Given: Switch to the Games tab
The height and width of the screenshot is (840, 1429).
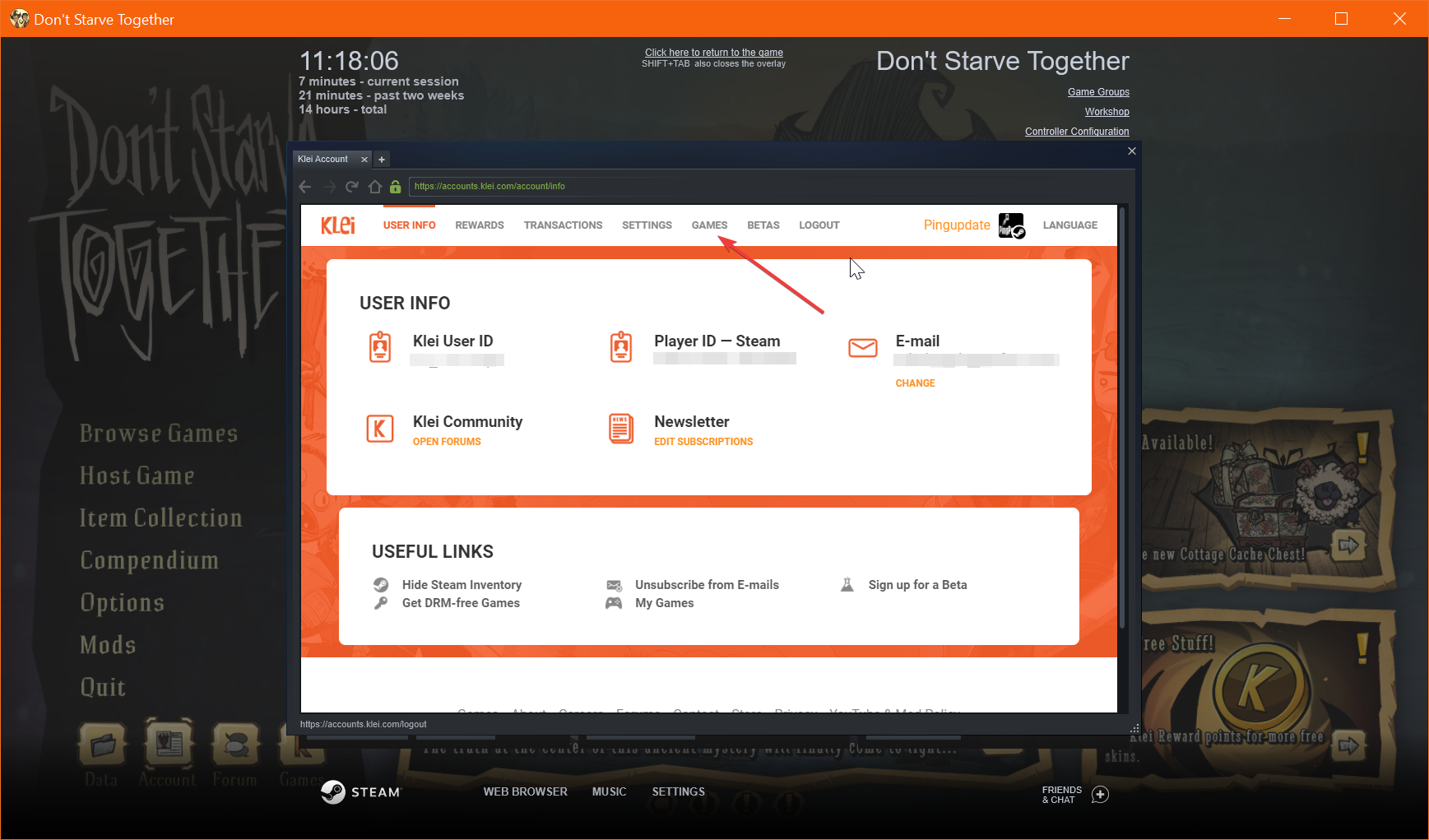Looking at the screenshot, I should click(x=709, y=225).
